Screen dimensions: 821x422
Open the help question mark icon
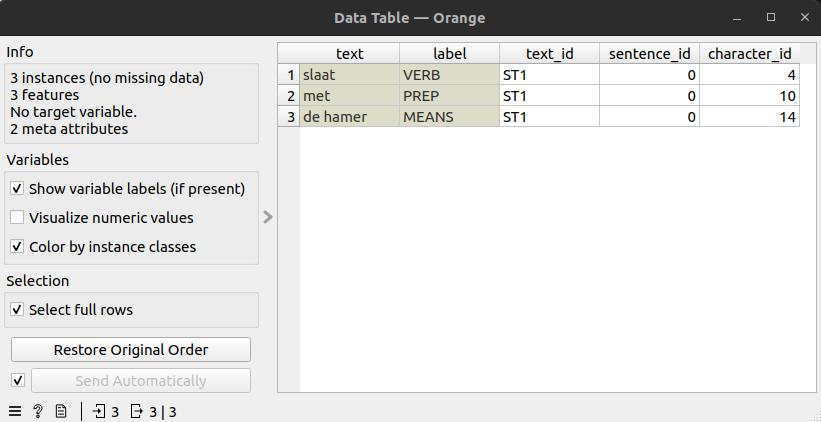pos(38,412)
